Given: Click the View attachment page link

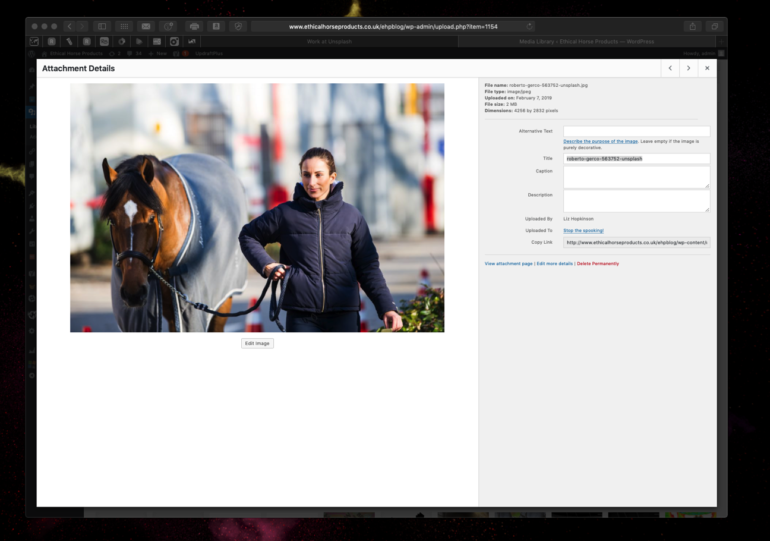Looking at the screenshot, I should [509, 264].
